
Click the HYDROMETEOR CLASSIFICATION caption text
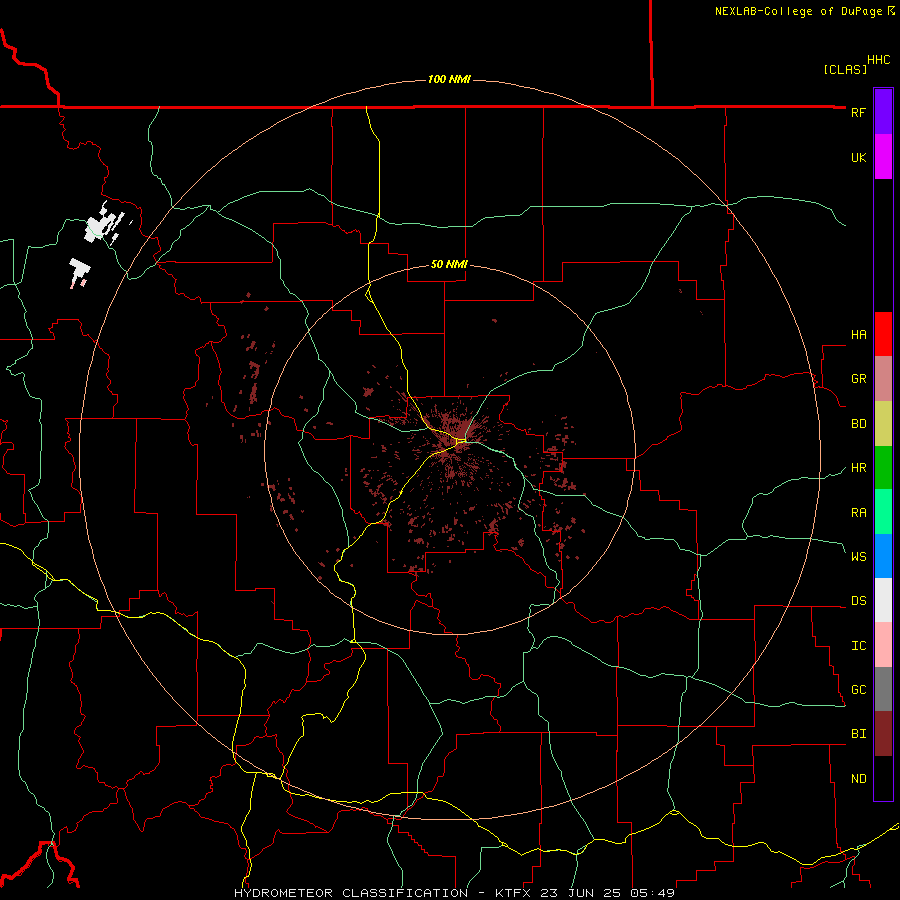351,893
